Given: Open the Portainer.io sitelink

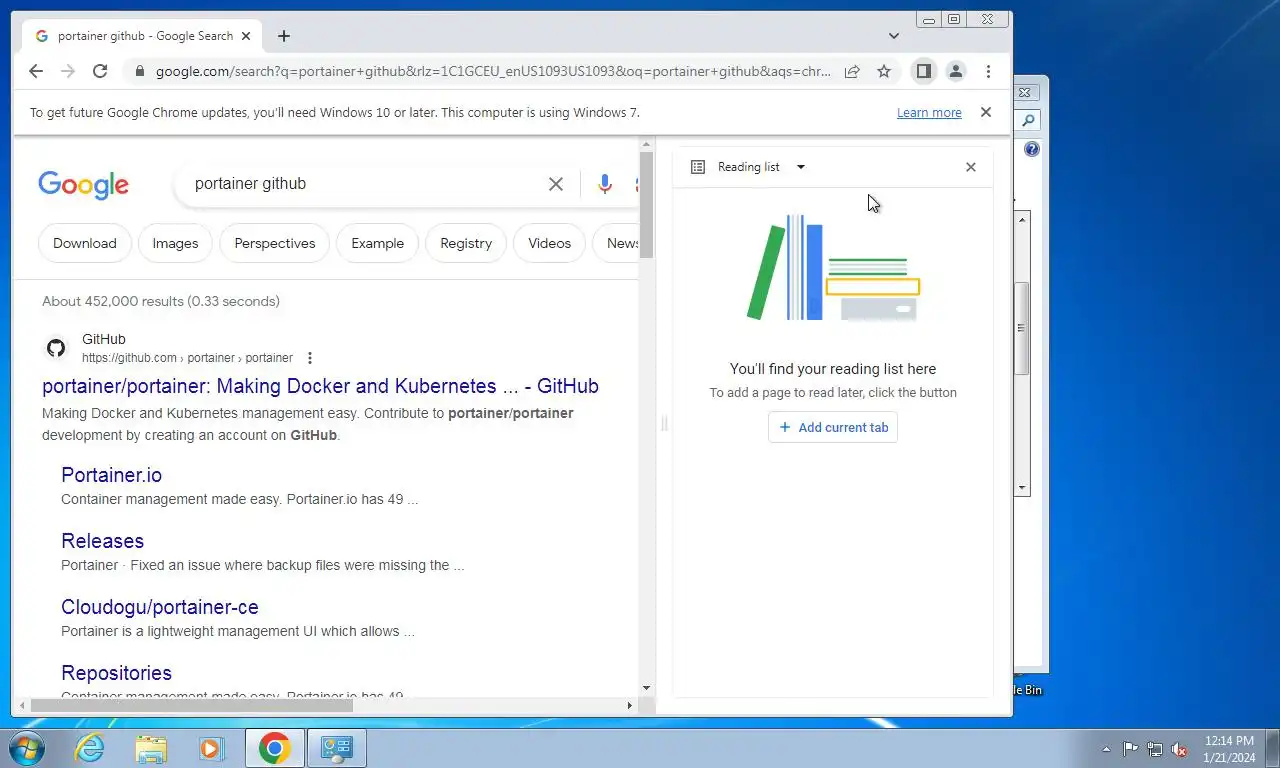Looking at the screenshot, I should (x=111, y=475).
